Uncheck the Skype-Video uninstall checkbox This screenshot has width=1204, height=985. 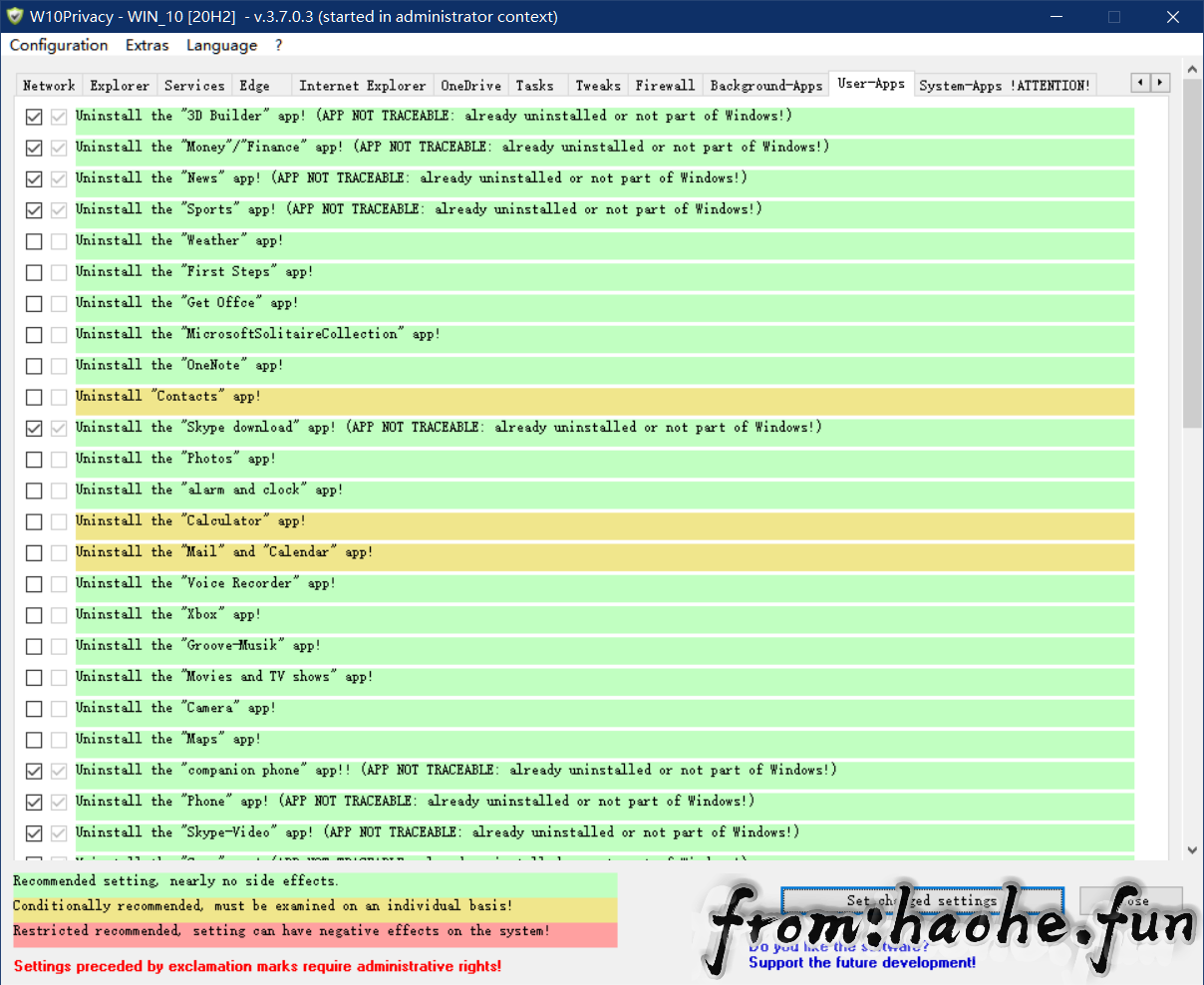pyautogui.click(x=34, y=833)
